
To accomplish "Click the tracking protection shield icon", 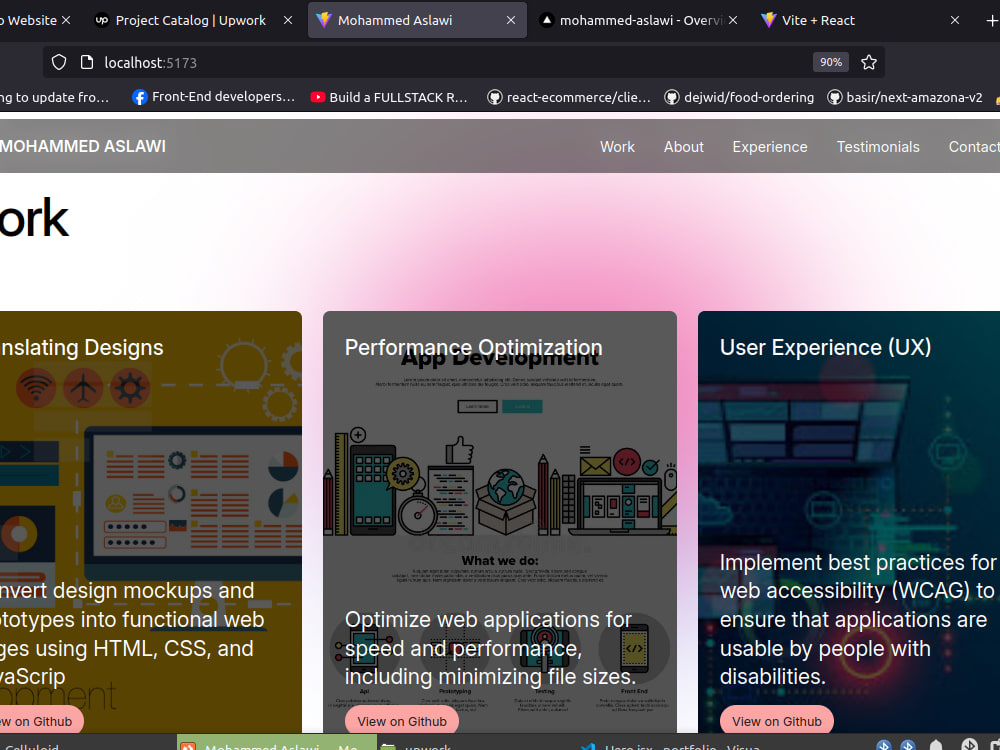I will 59,62.
